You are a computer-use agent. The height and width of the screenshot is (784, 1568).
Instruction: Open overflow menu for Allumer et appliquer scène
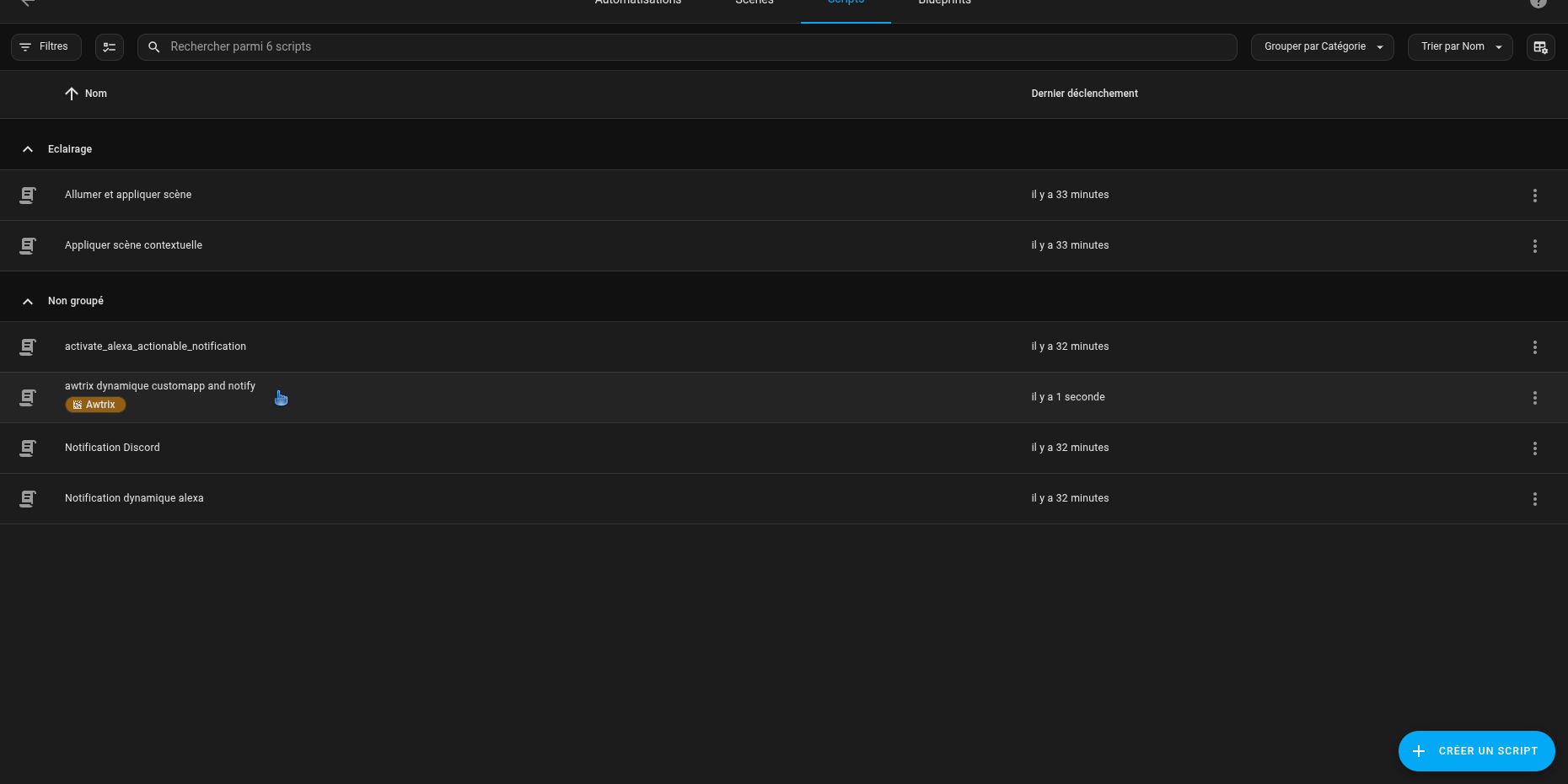tap(1534, 196)
